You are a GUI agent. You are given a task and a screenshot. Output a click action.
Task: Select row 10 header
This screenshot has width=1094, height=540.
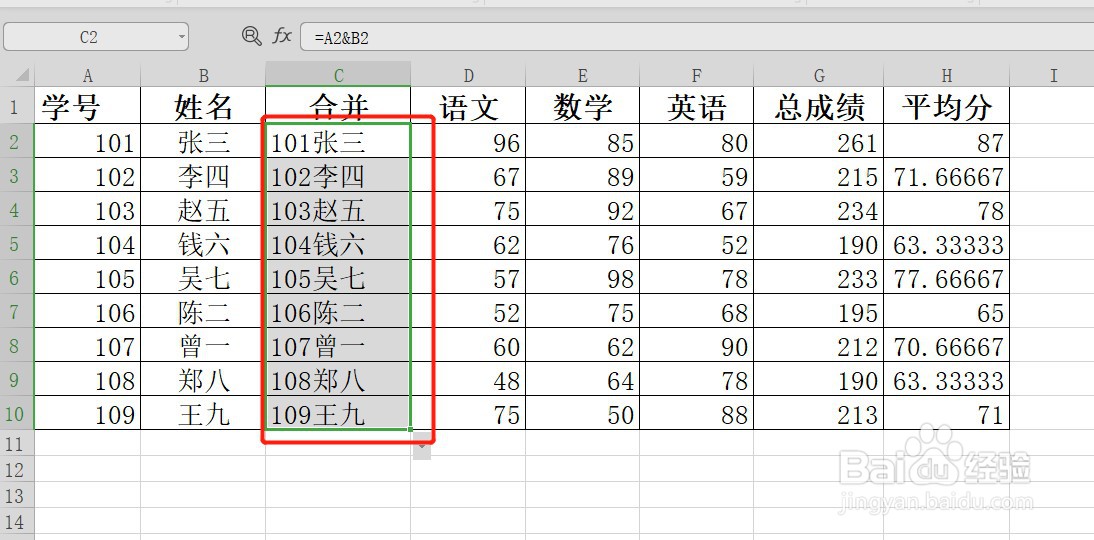pyautogui.click(x=17, y=414)
